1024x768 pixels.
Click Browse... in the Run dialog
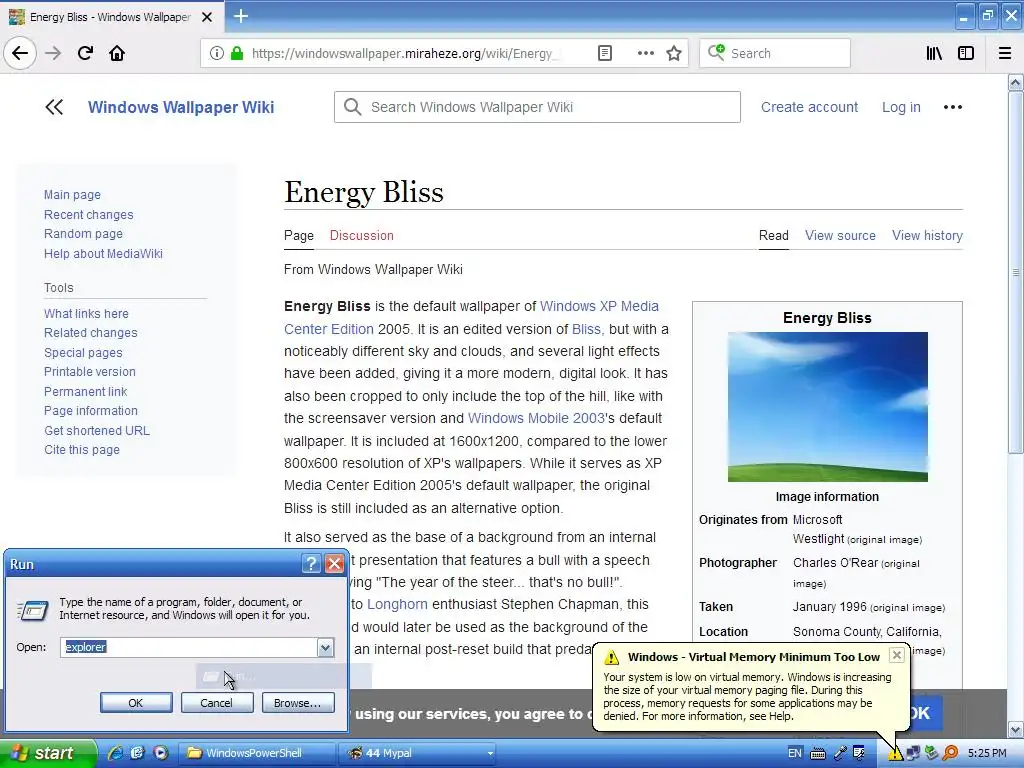298,703
